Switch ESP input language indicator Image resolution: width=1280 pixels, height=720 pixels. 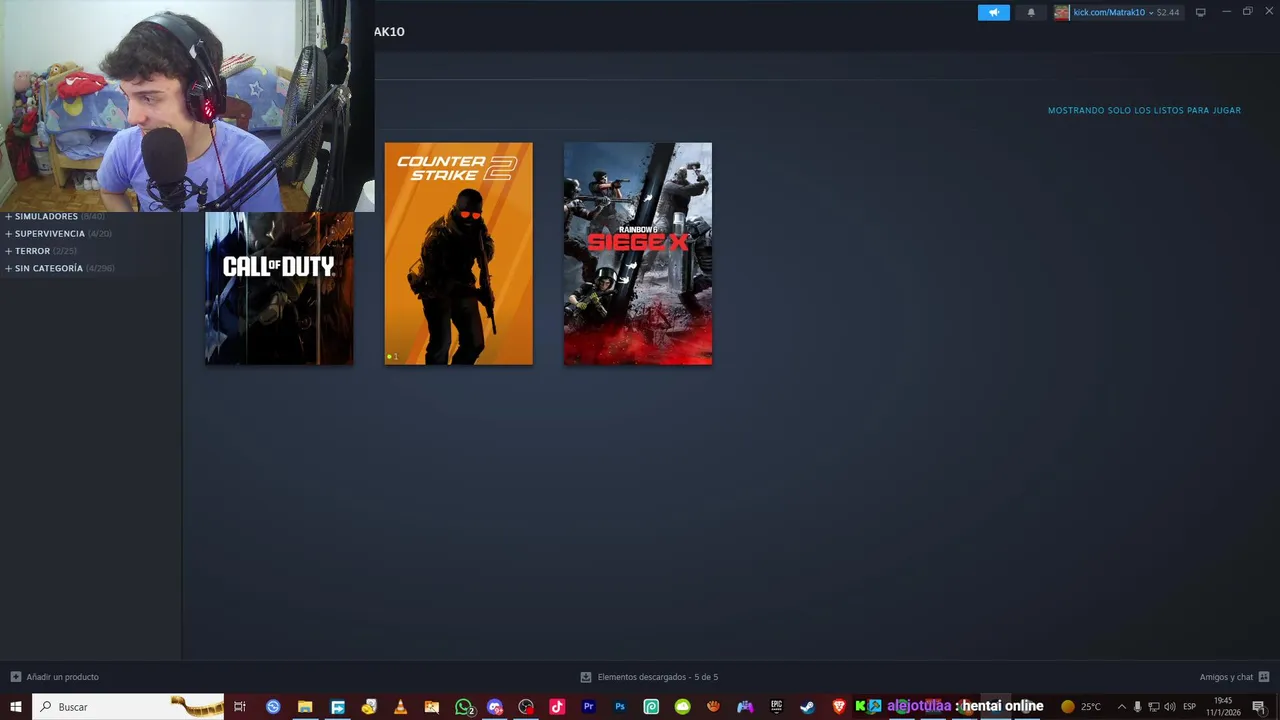tap(1190, 707)
